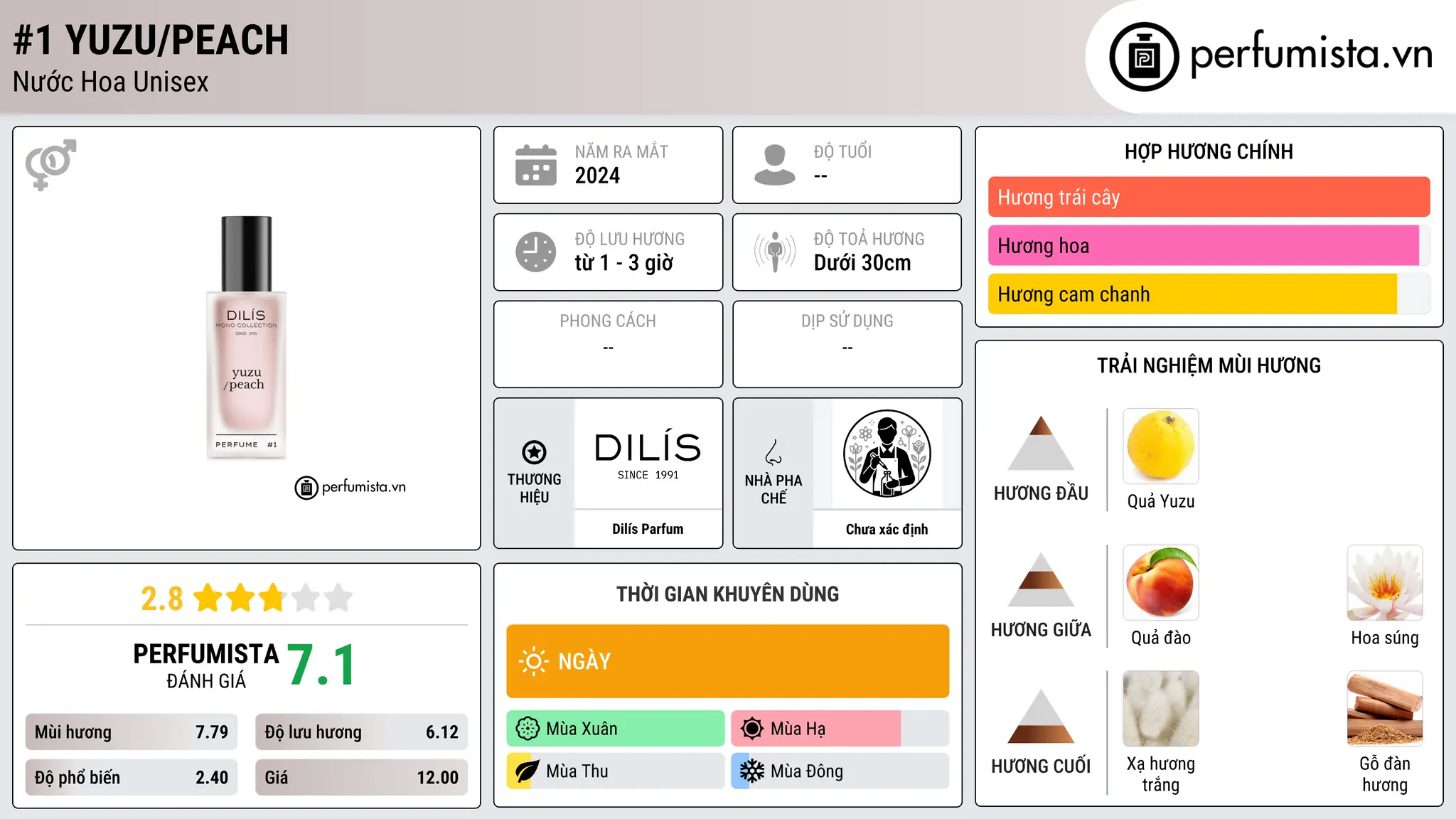Click the sillage value Dưới 30cm
The image size is (1456, 819).
[x=862, y=263]
